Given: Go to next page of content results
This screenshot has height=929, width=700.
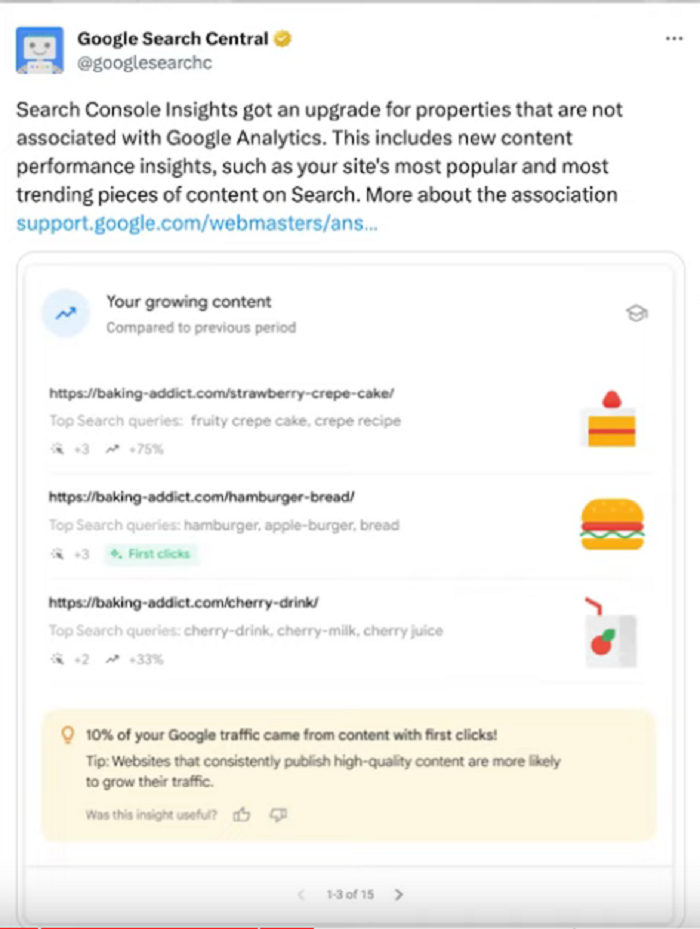Looking at the screenshot, I should click(398, 894).
